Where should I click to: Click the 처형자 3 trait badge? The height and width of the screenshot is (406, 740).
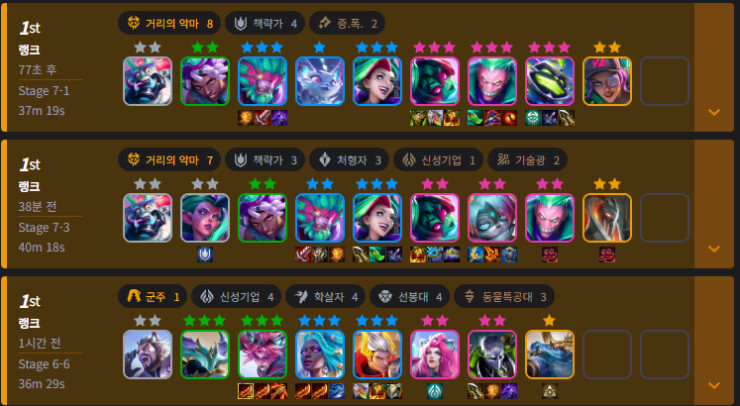[349, 160]
